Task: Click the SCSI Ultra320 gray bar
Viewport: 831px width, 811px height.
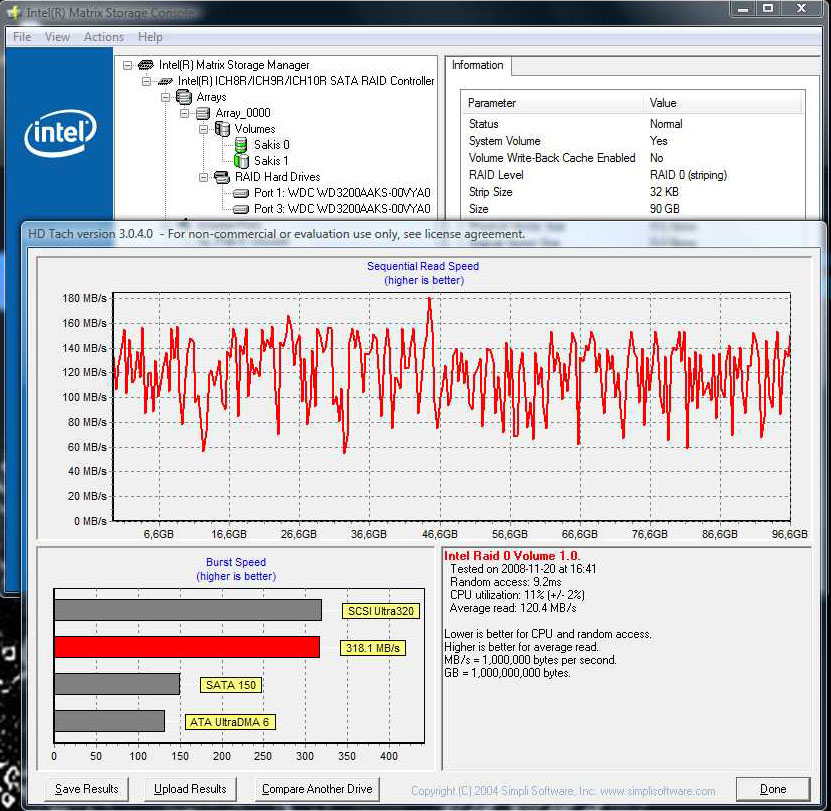Action: coord(188,610)
